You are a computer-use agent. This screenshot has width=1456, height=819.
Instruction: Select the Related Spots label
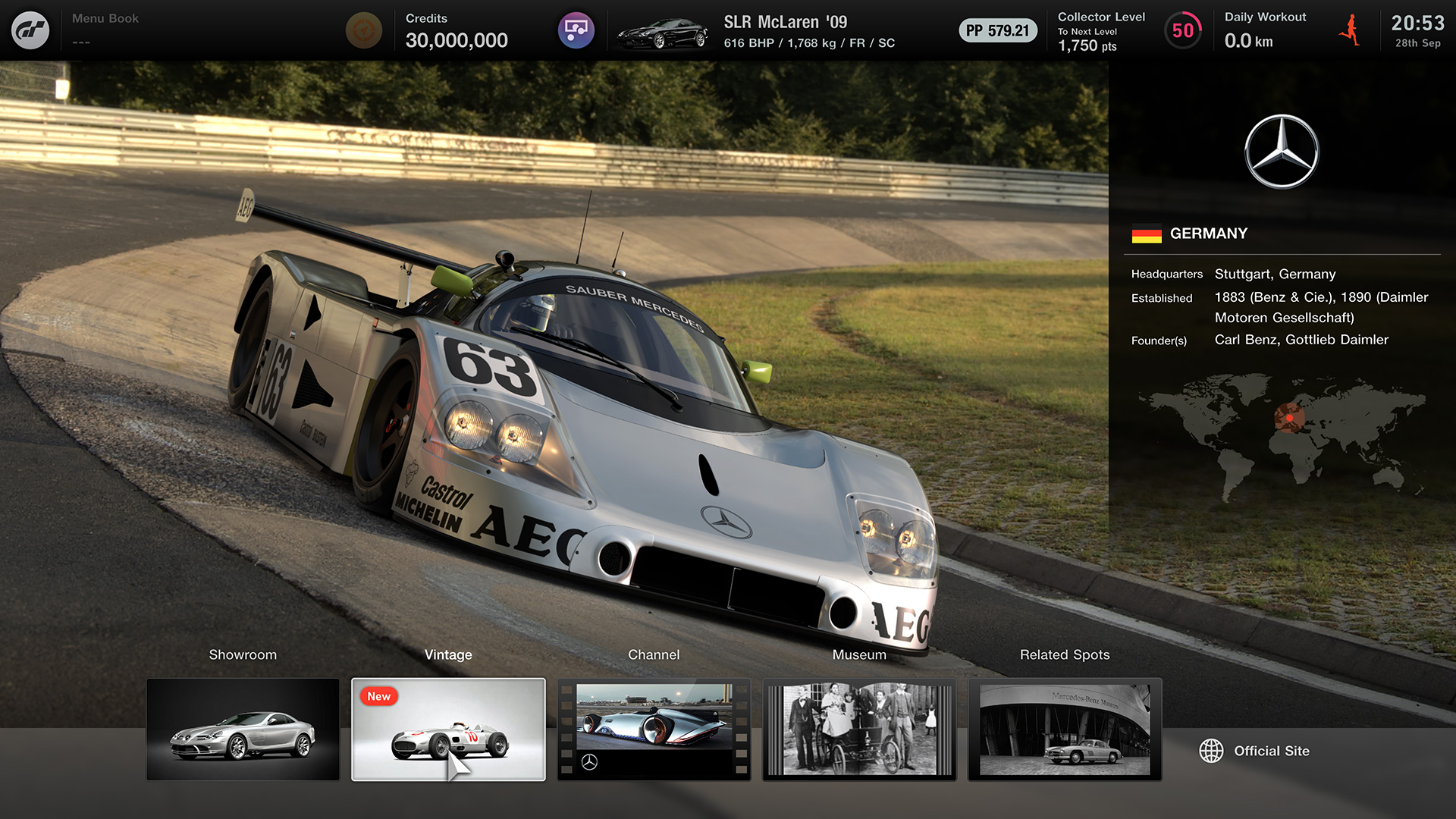click(x=1065, y=654)
